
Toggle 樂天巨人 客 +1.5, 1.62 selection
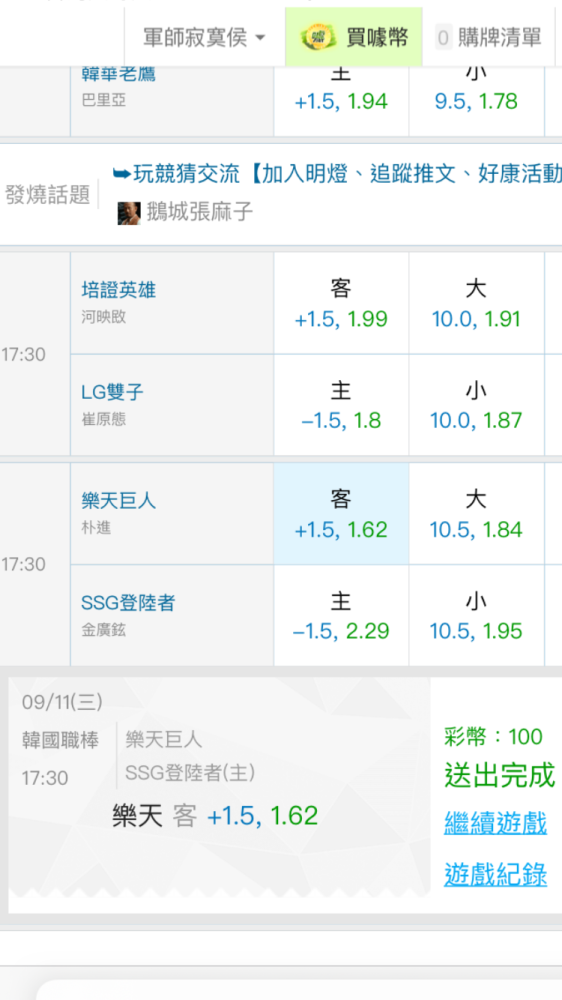pyautogui.click(x=341, y=514)
